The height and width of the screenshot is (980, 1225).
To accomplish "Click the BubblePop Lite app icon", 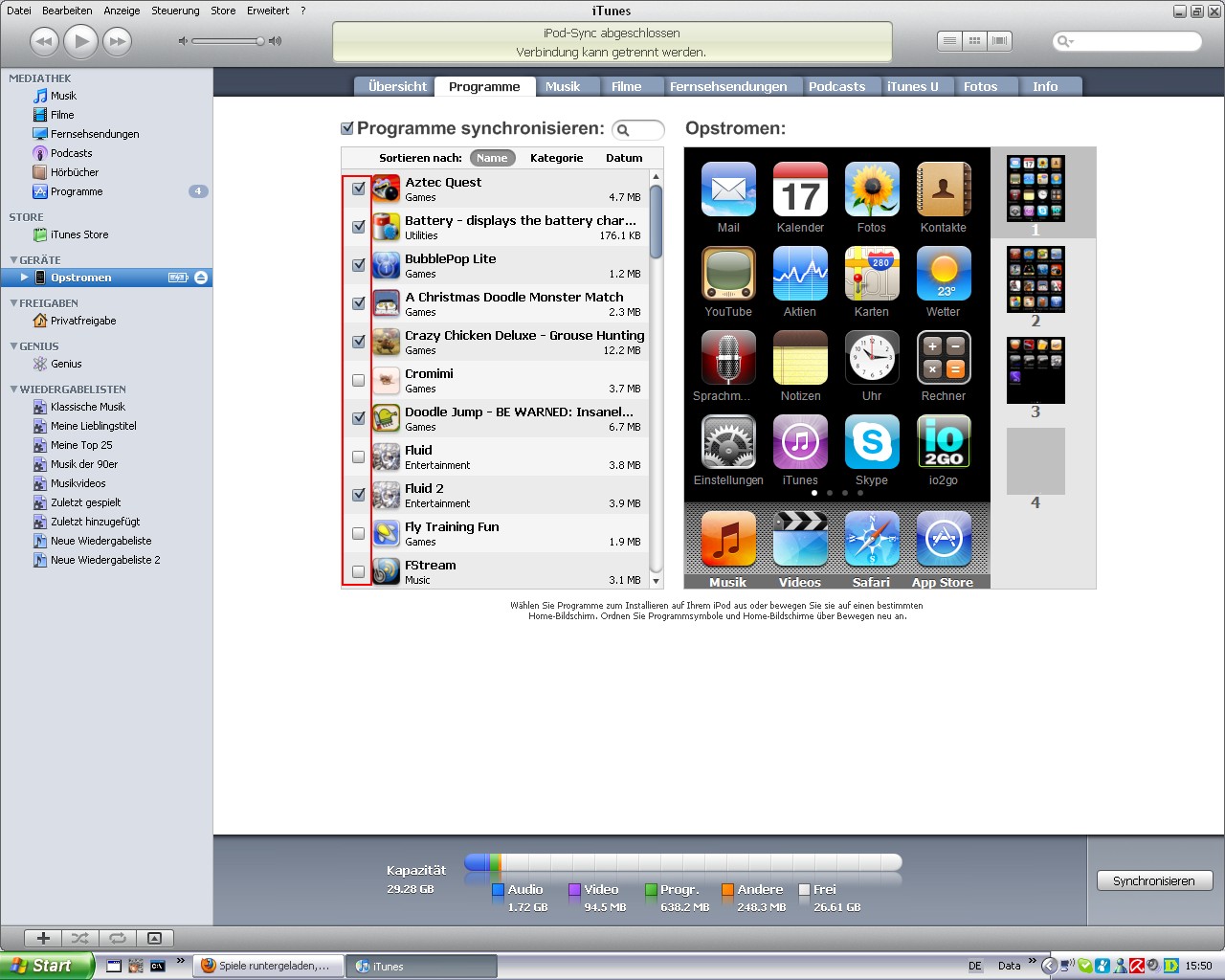I will click(387, 265).
